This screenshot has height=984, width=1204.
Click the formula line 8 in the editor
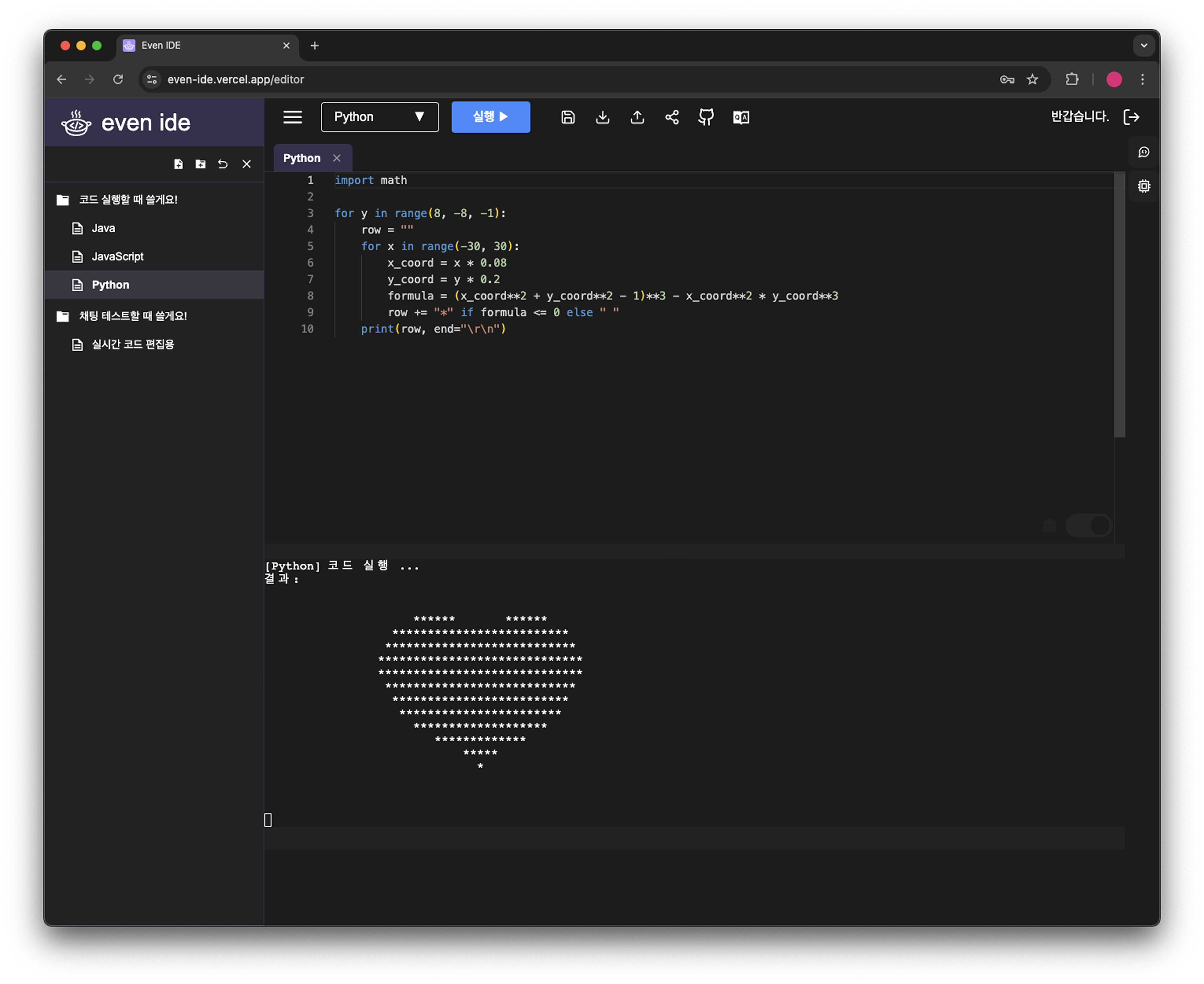pyautogui.click(x=613, y=296)
